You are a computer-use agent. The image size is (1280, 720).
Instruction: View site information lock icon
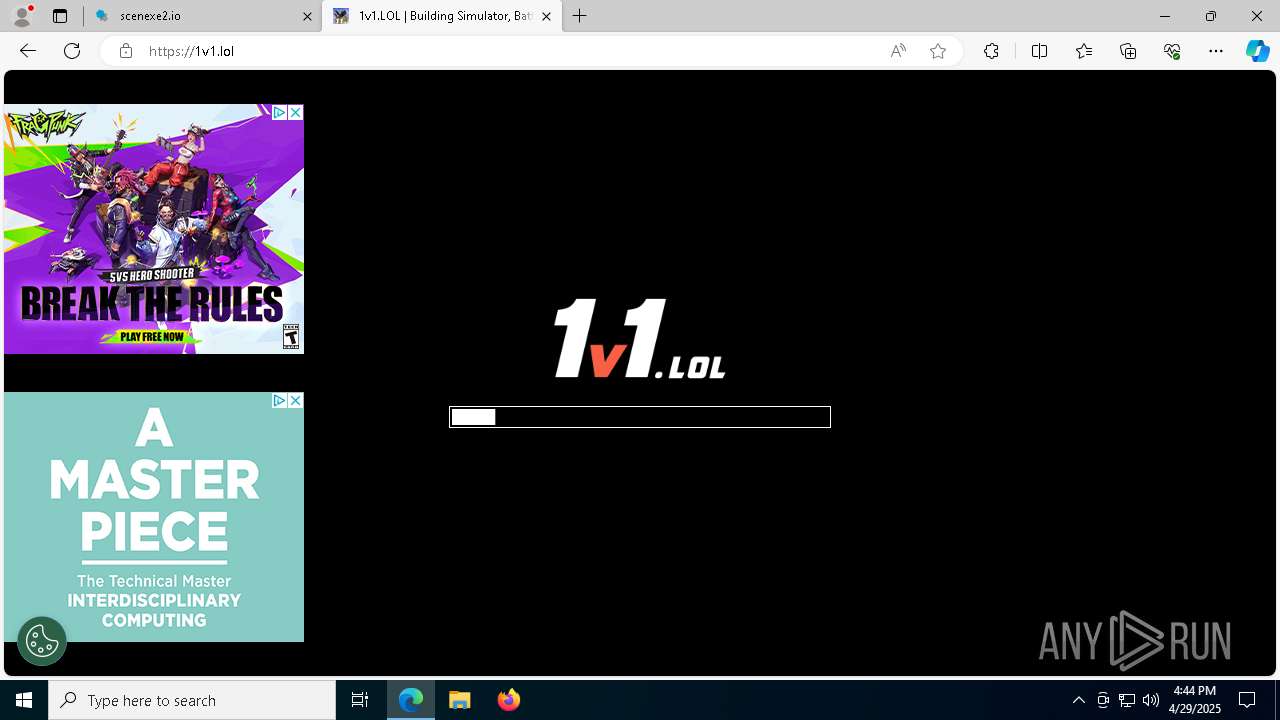click(126, 51)
